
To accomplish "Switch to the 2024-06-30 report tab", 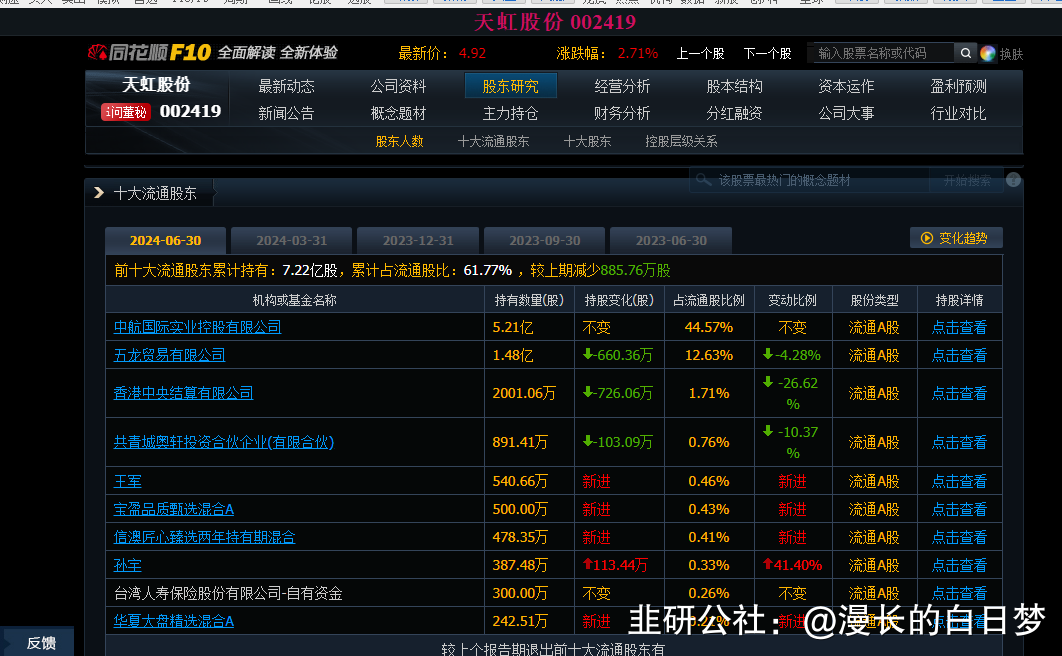I will point(165,241).
